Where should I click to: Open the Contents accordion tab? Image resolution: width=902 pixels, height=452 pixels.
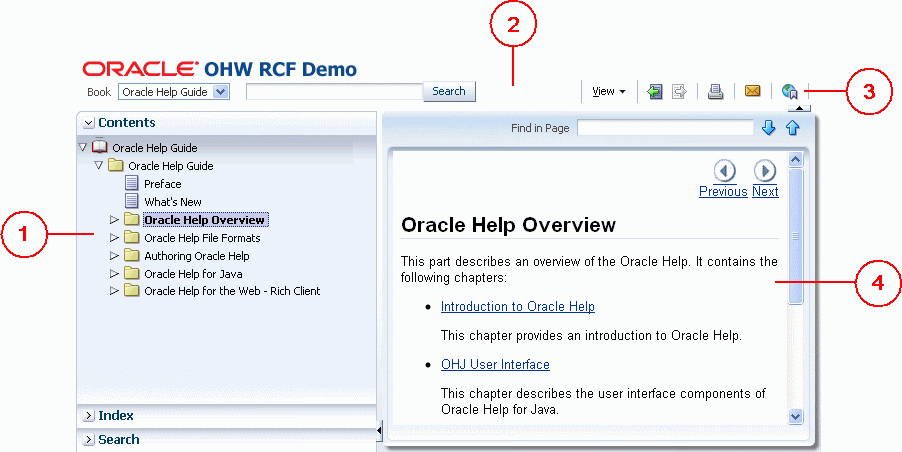(x=227, y=122)
